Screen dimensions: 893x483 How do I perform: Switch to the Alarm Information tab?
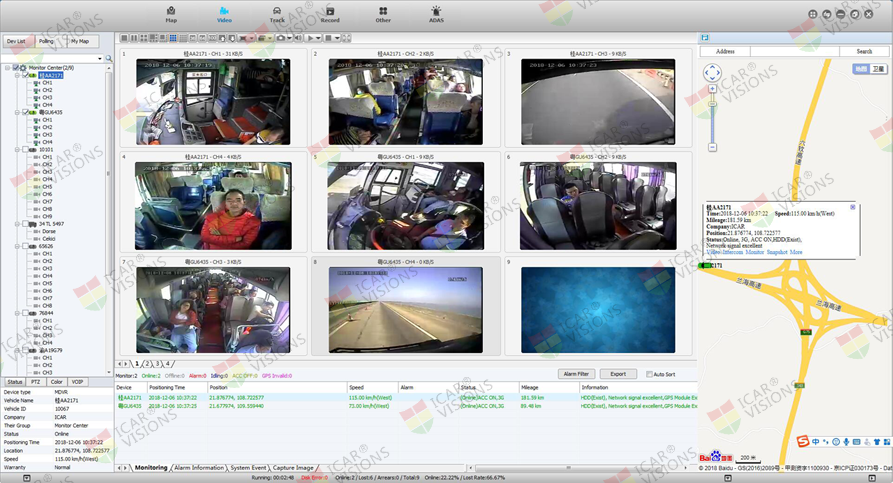pyautogui.click(x=199, y=468)
